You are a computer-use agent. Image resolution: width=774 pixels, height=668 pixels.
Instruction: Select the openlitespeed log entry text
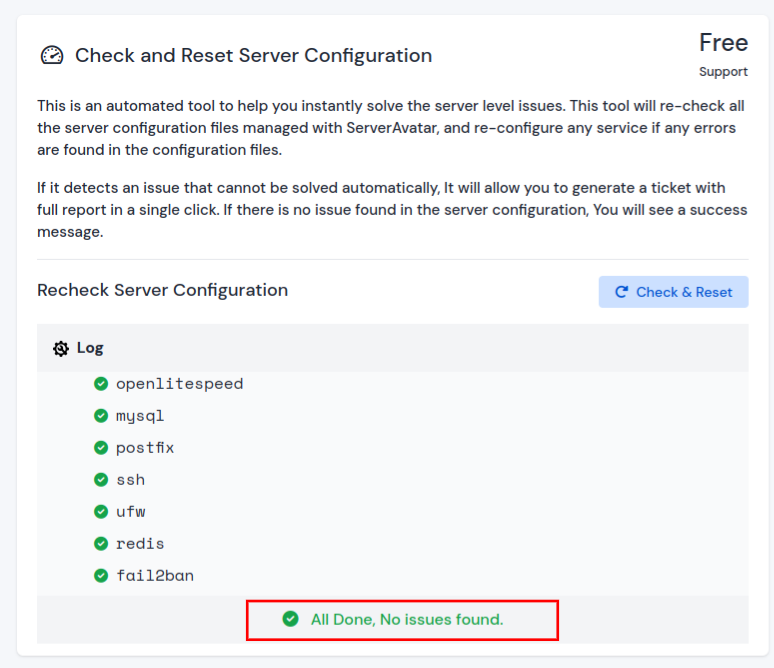(x=179, y=384)
